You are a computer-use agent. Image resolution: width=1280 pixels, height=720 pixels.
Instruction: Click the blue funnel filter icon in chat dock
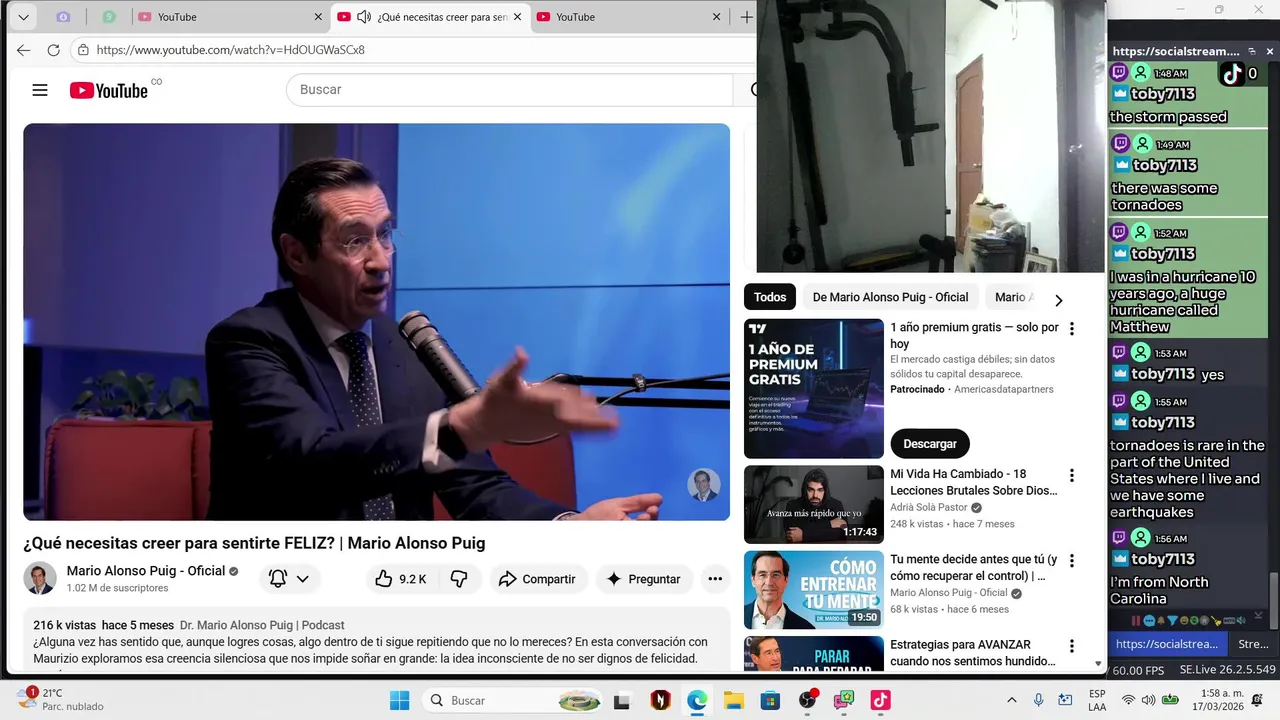tap(1172, 621)
